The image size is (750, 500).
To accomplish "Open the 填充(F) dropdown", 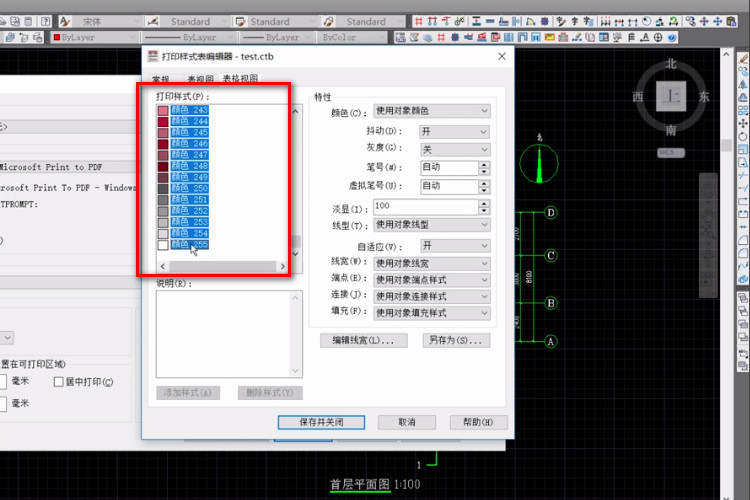I will click(431, 313).
